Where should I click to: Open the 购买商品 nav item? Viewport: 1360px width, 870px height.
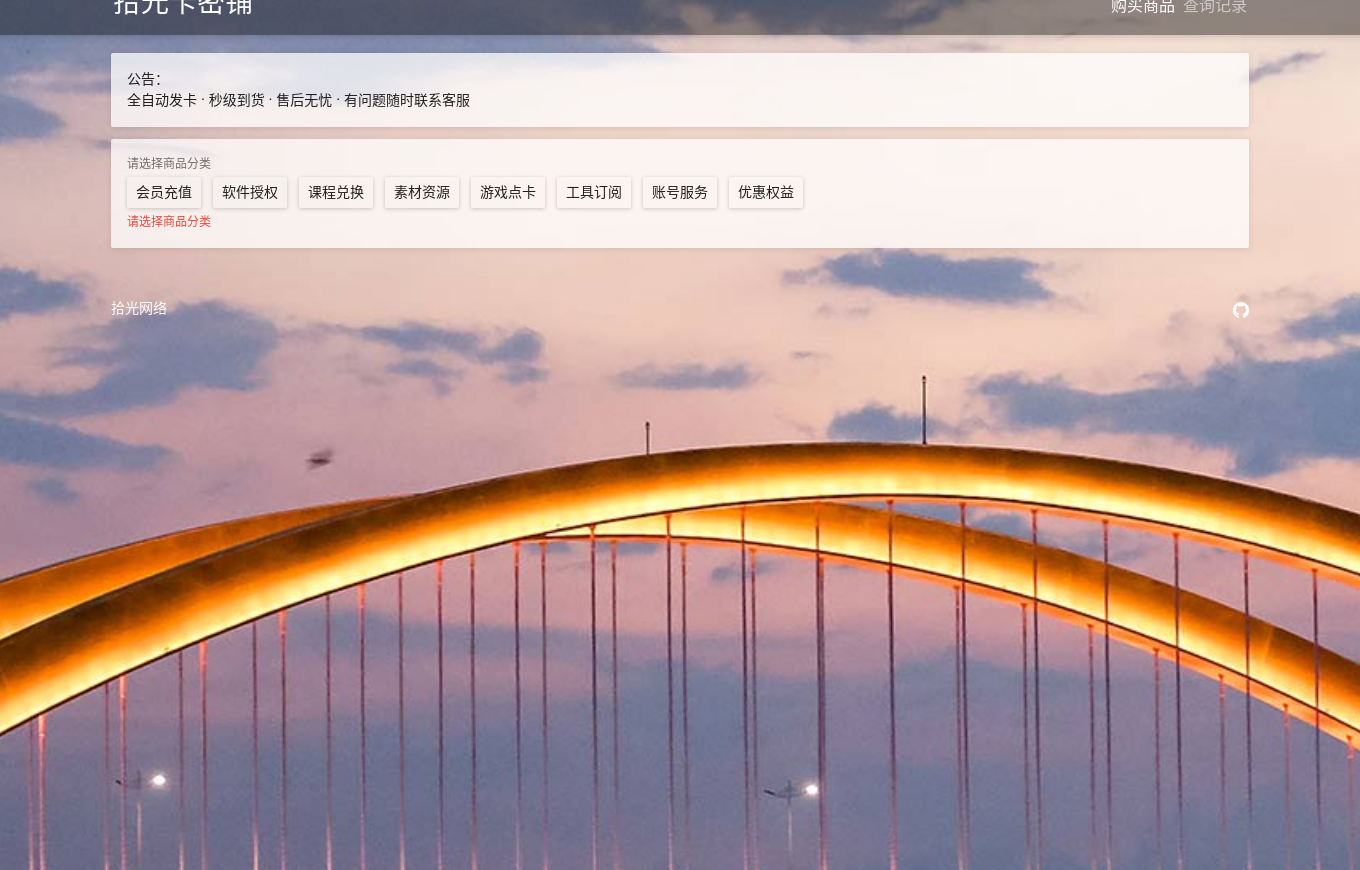click(1143, 7)
